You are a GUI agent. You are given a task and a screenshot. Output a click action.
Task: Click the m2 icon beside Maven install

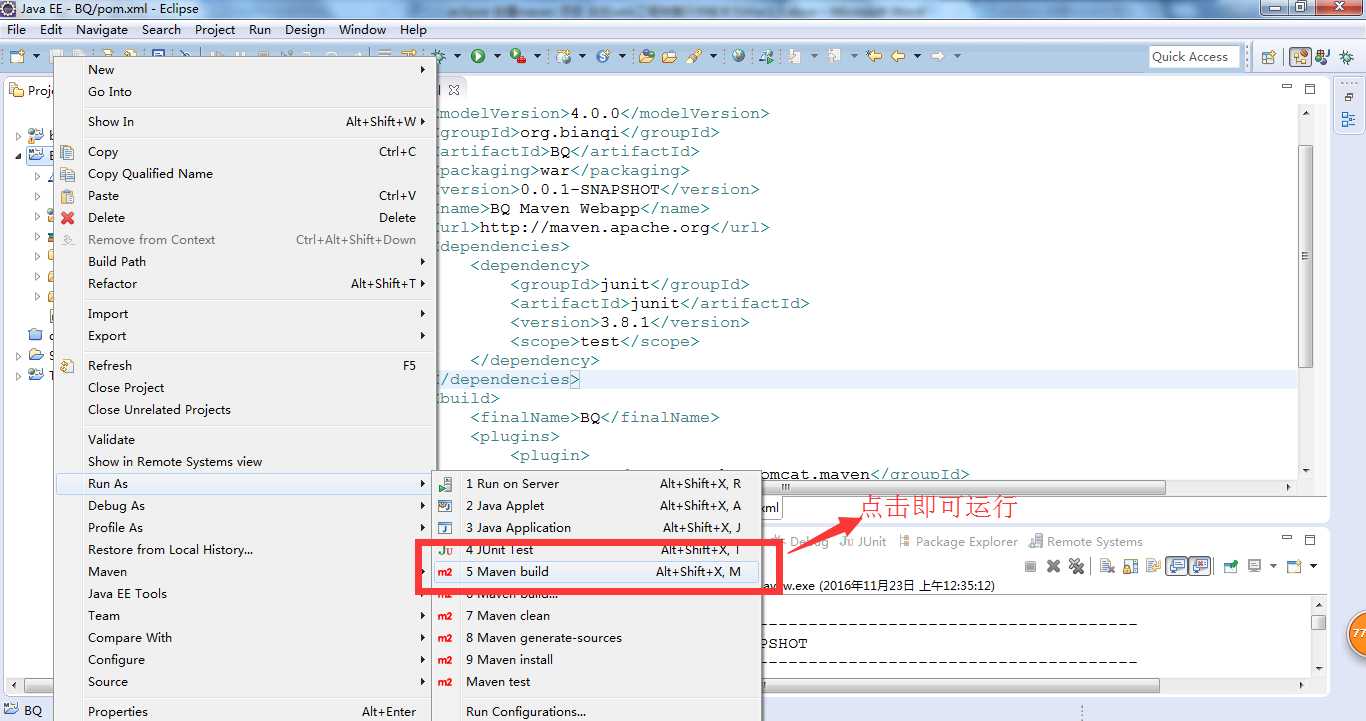(446, 660)
